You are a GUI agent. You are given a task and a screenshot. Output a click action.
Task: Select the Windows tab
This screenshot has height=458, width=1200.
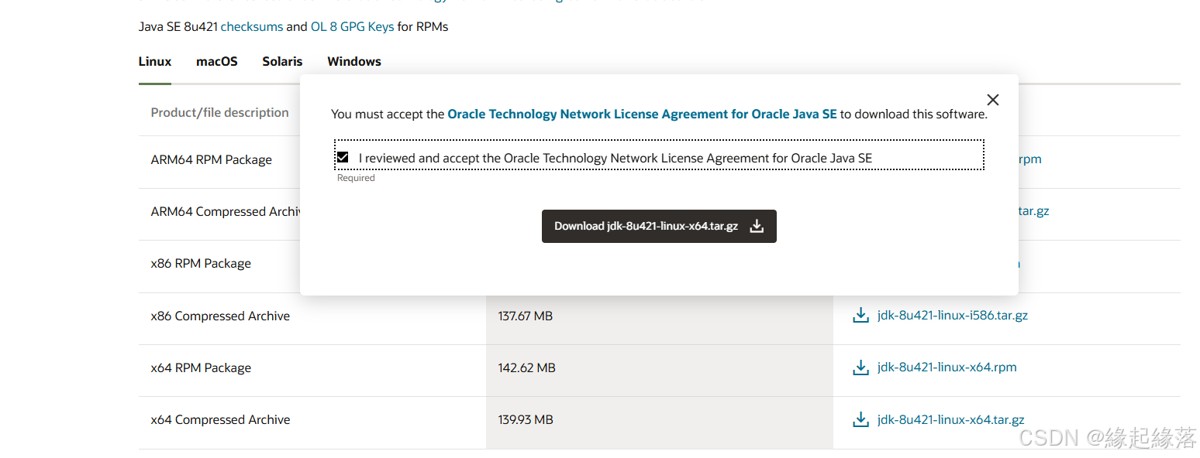pyautogui.click(x=354, y=62)
